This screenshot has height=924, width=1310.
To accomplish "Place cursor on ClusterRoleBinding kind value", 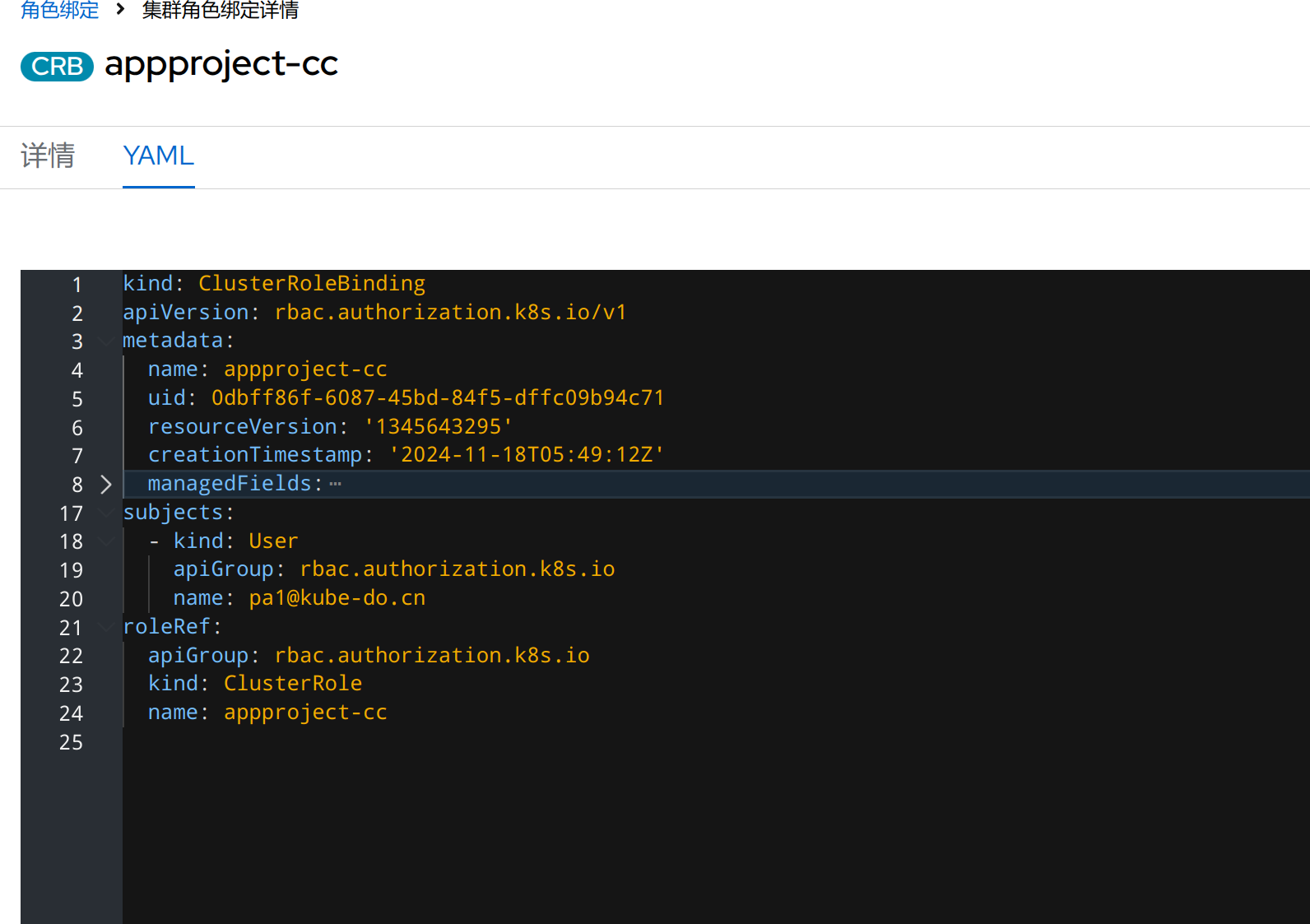I will pyautogui.click(x=311, y=284).
